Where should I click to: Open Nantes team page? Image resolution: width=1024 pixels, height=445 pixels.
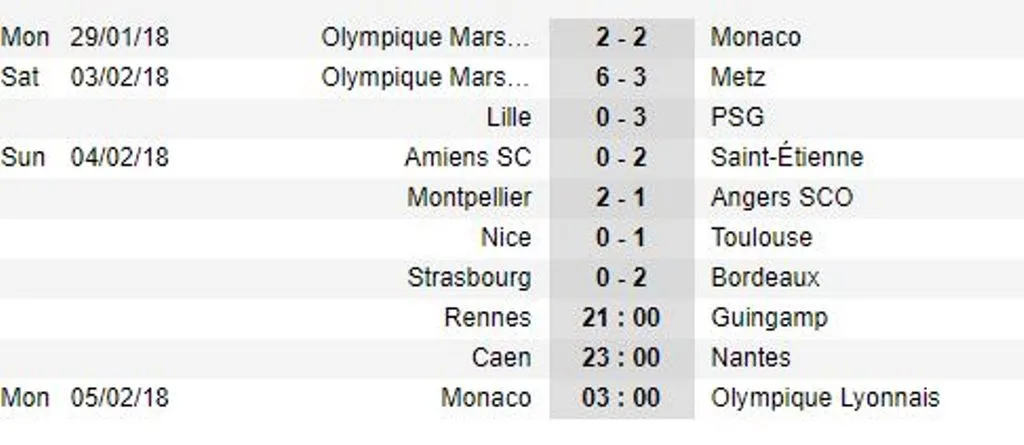(750, 357)
